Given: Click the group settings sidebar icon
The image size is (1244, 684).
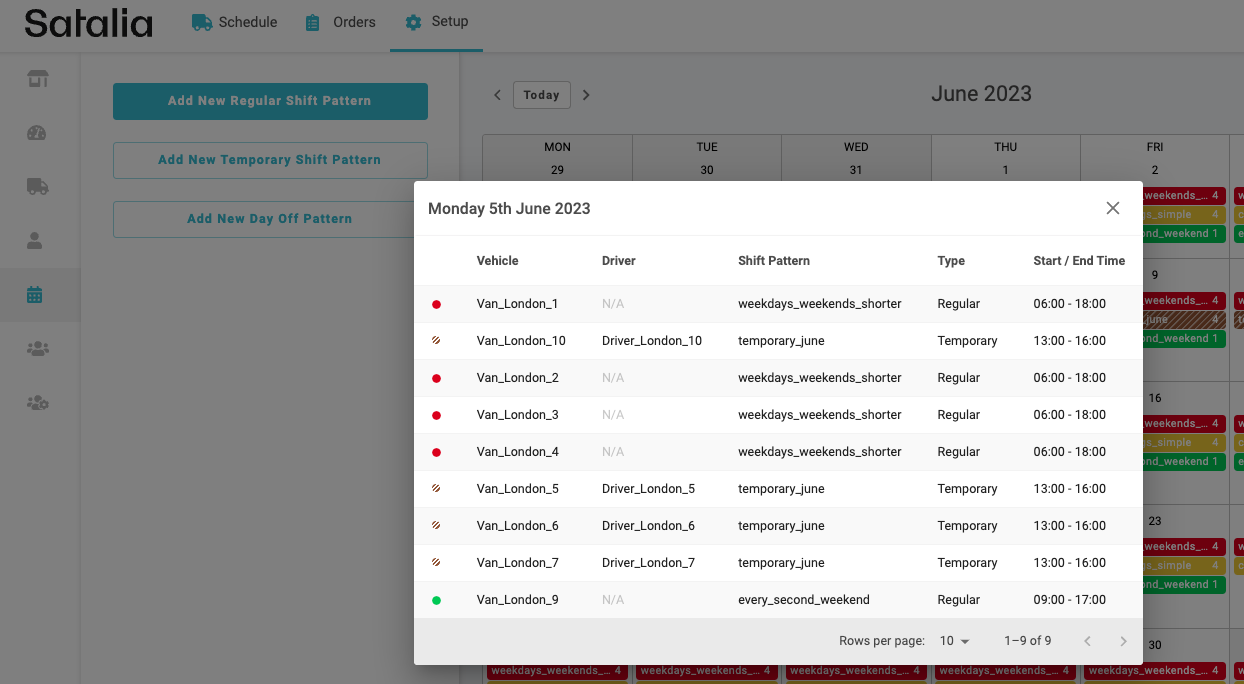Looking at the screenshot, I should click(38, 403).
